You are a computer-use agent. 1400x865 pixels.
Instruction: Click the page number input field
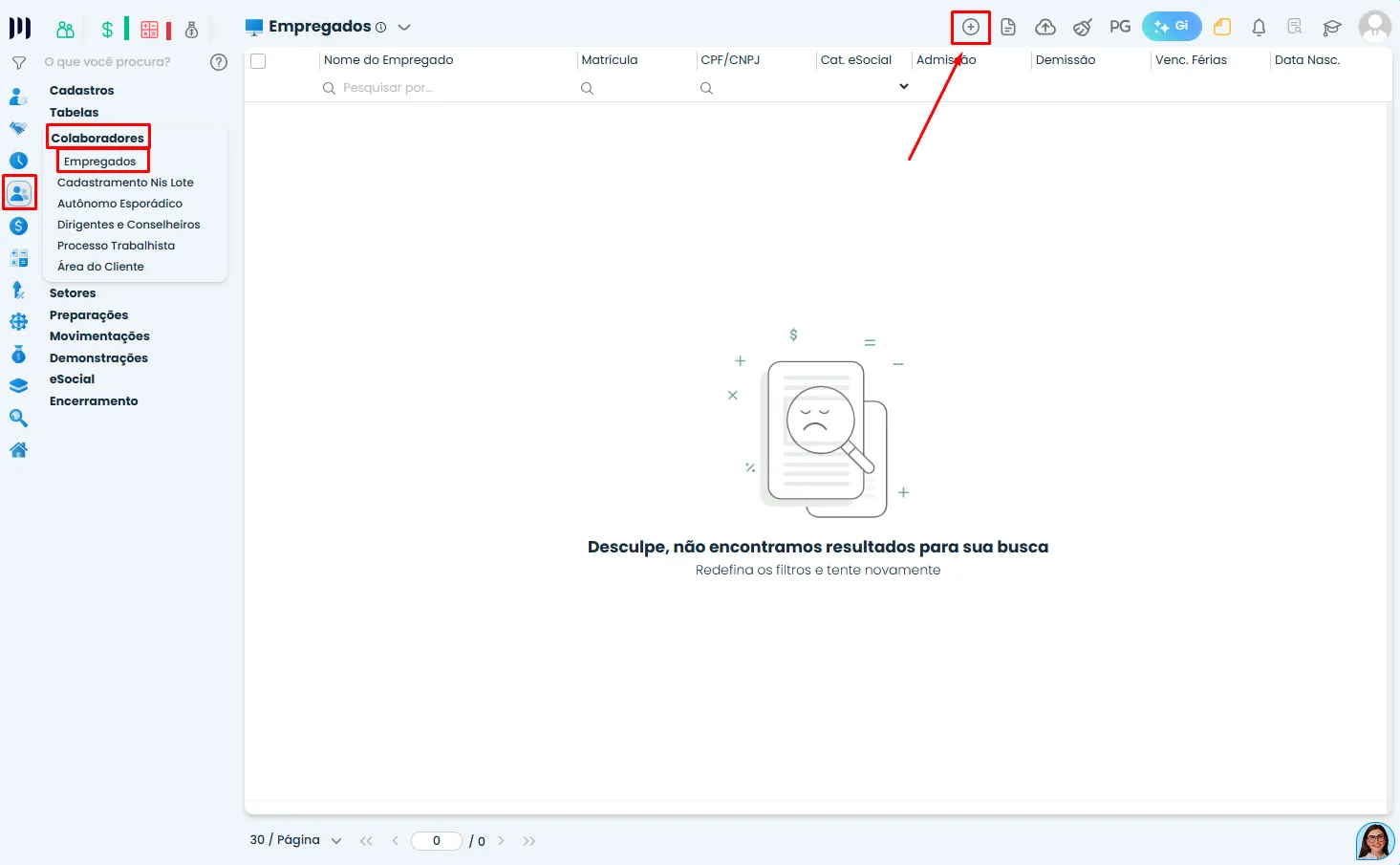click(x=436, y=840)
